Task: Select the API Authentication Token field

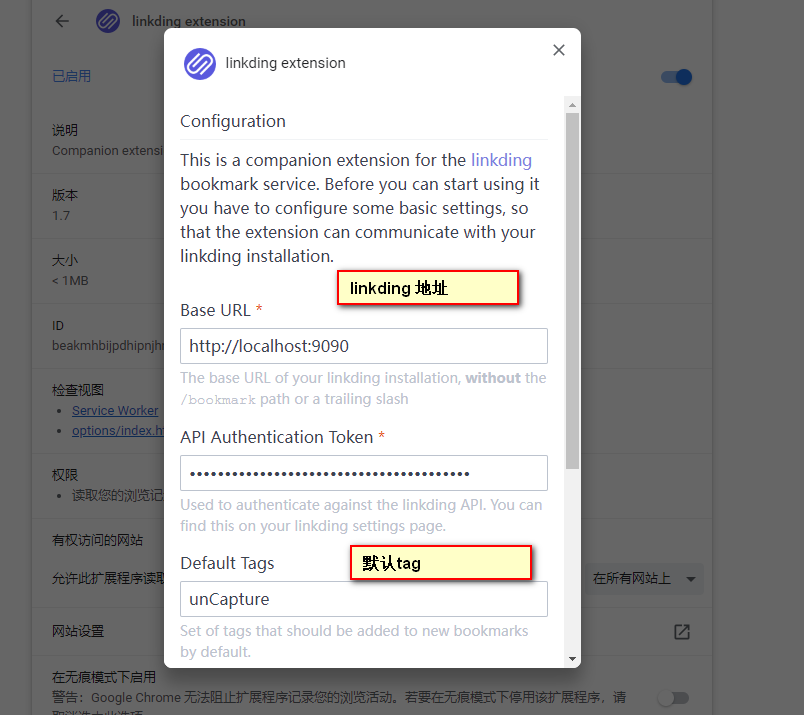Action: (x=363, y=473)
